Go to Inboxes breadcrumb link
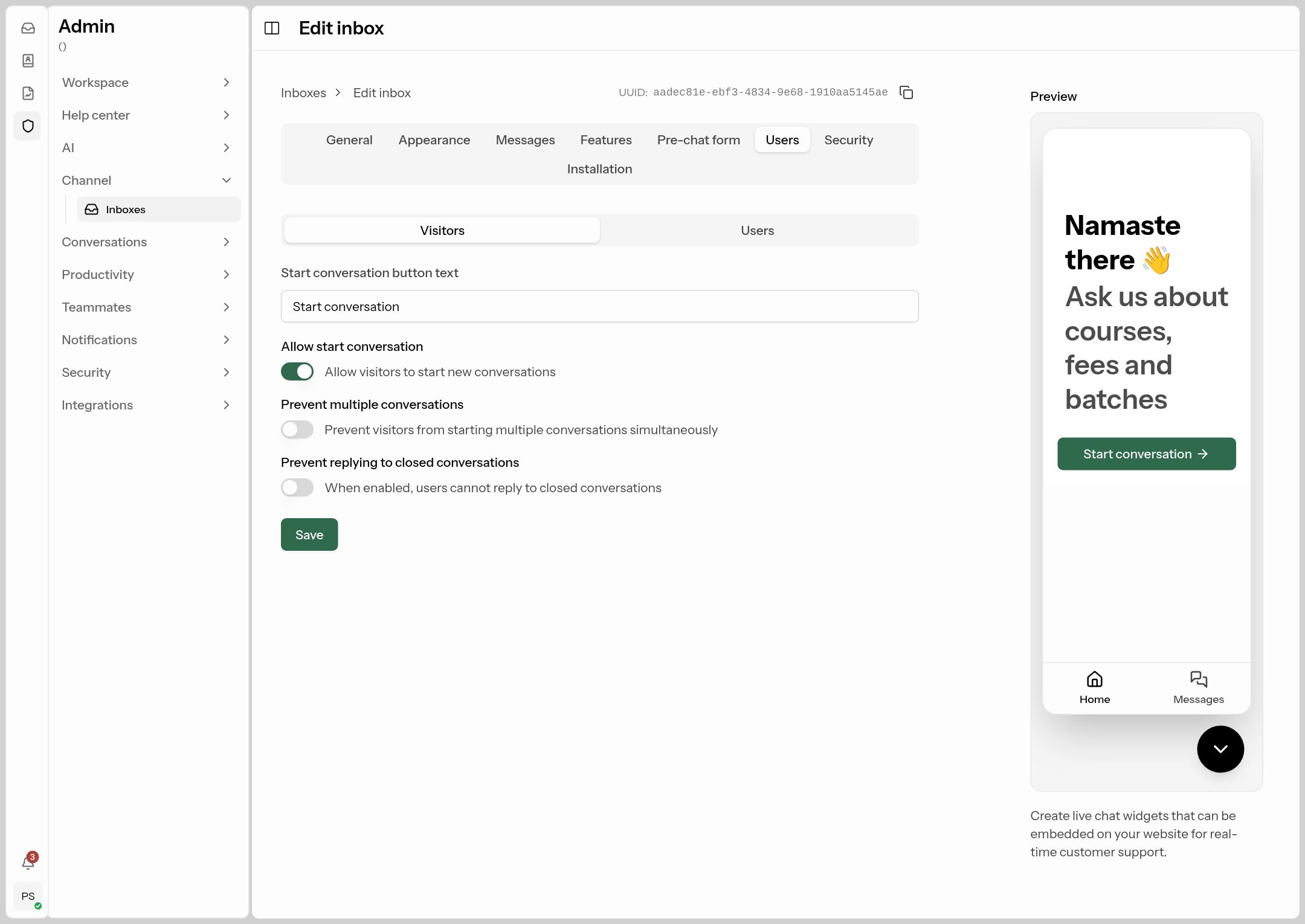Image resolution: width=1305 pixels, height=924 pixels. [x=303, y=93]
